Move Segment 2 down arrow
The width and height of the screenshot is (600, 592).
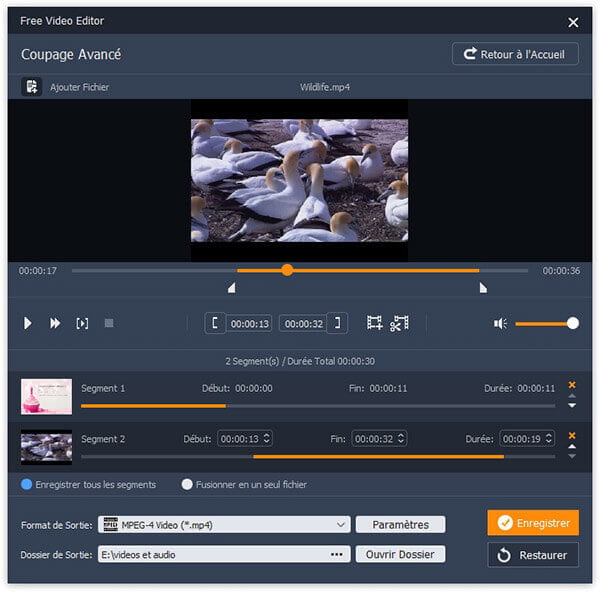pyautogui.click(x=572, y=456)
